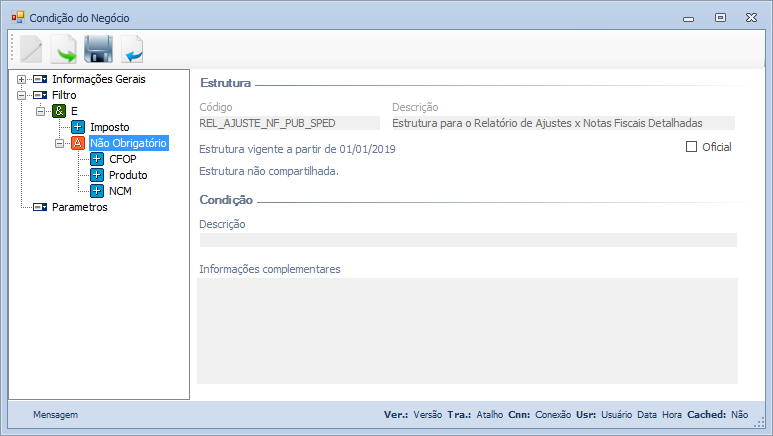This screenshot has height=436, width=773.
Task: Click the Filtro node icon
Action: pos(40,95)
